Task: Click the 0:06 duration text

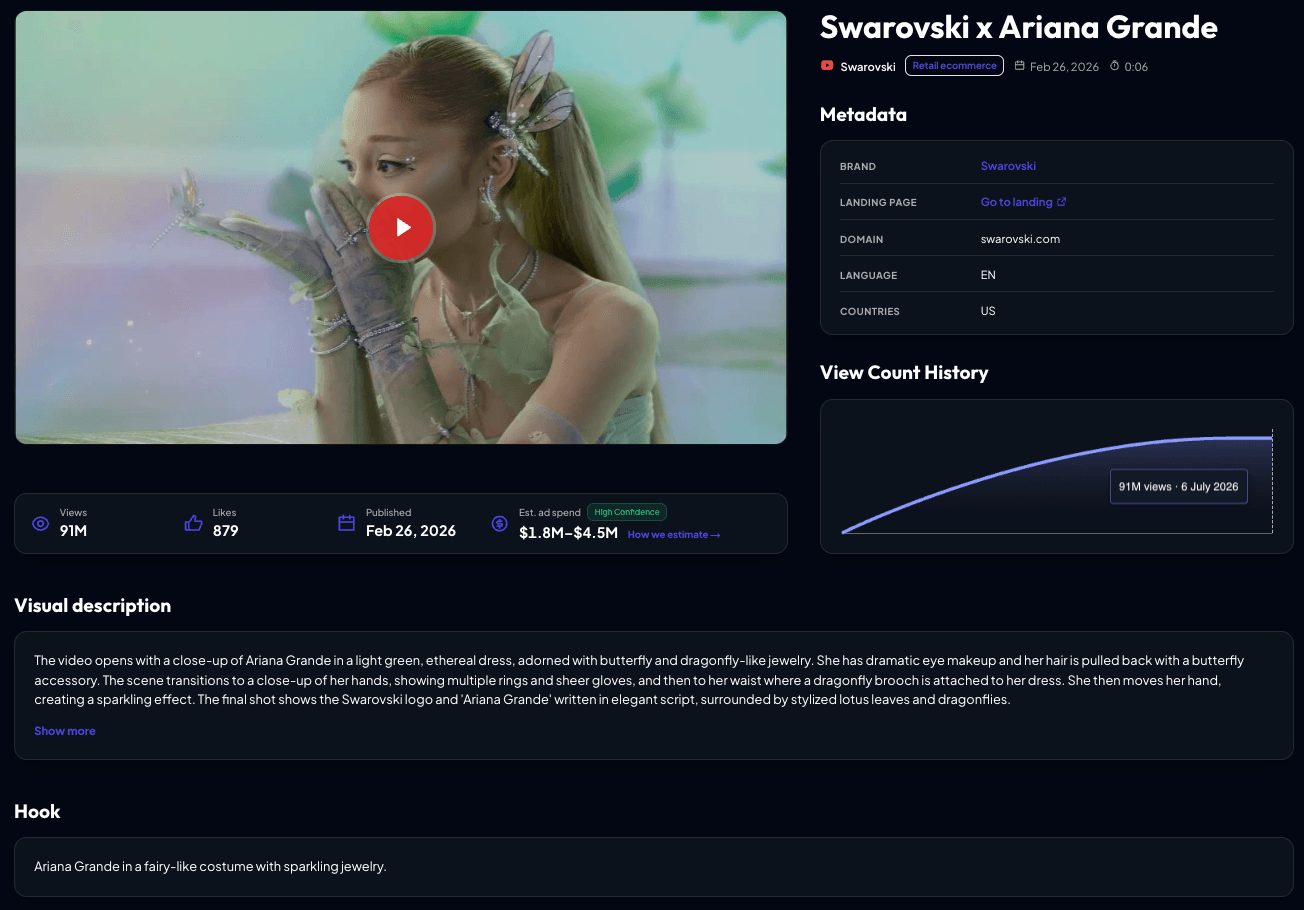Action: 1136,67
